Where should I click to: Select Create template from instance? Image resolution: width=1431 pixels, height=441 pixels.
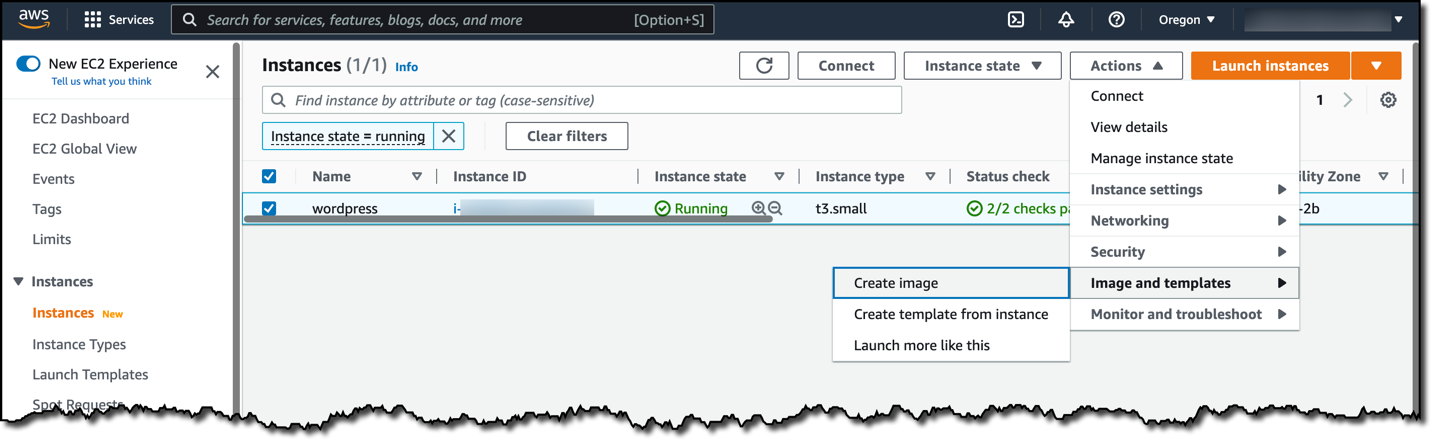pos(951,314)
